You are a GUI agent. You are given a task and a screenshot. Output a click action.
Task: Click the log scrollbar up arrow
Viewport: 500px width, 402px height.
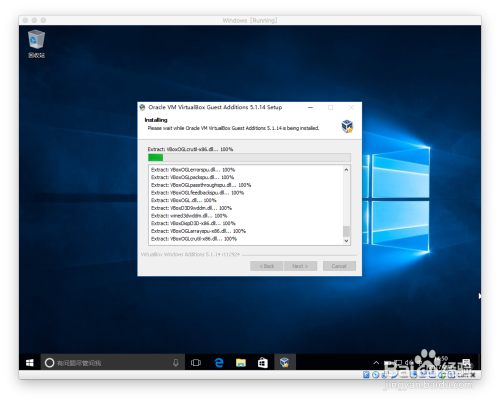(346, 170)
